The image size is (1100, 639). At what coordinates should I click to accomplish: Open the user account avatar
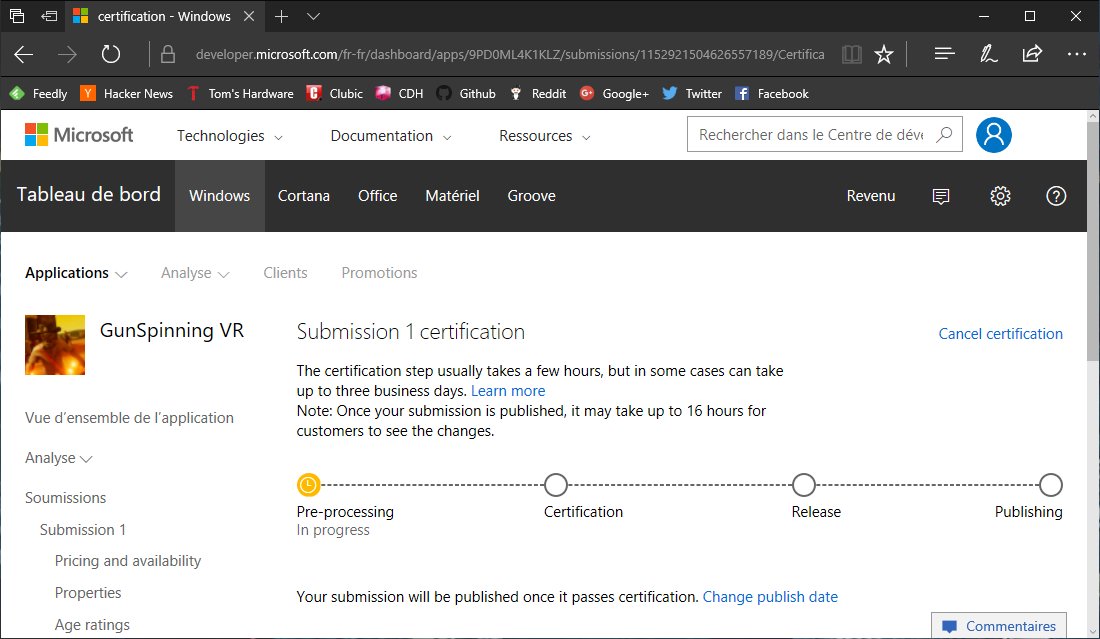(x=993, y=135)
